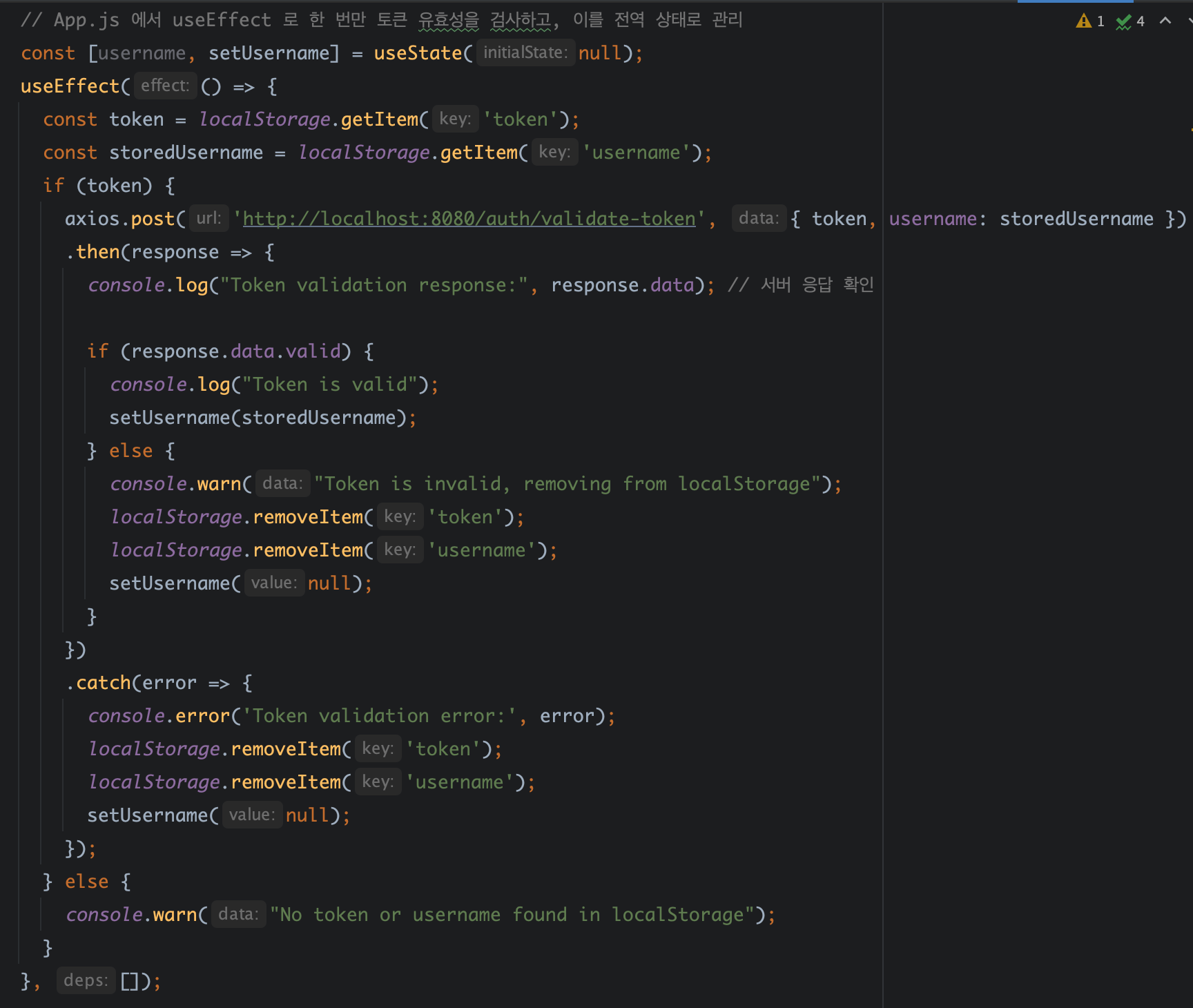Screen dimensions: 1193x1008
Task: Click the useState call
Action: pyautogui.click(x=418, y=53)
